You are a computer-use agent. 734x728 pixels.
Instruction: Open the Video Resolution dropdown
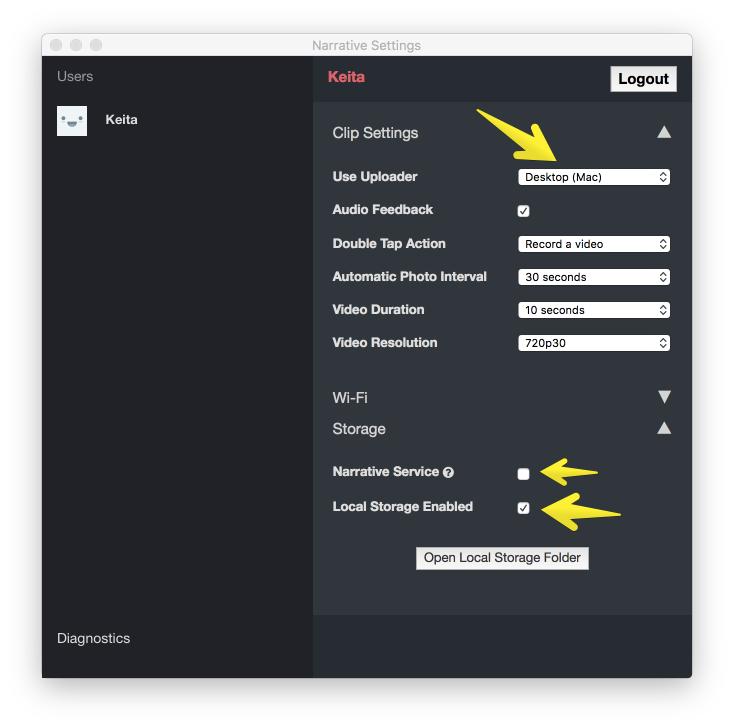click(594, 343)
